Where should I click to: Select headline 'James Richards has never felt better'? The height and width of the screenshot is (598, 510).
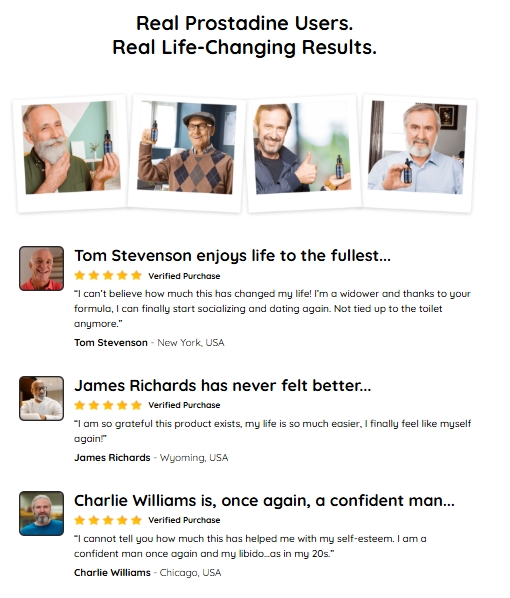[222, 386]
